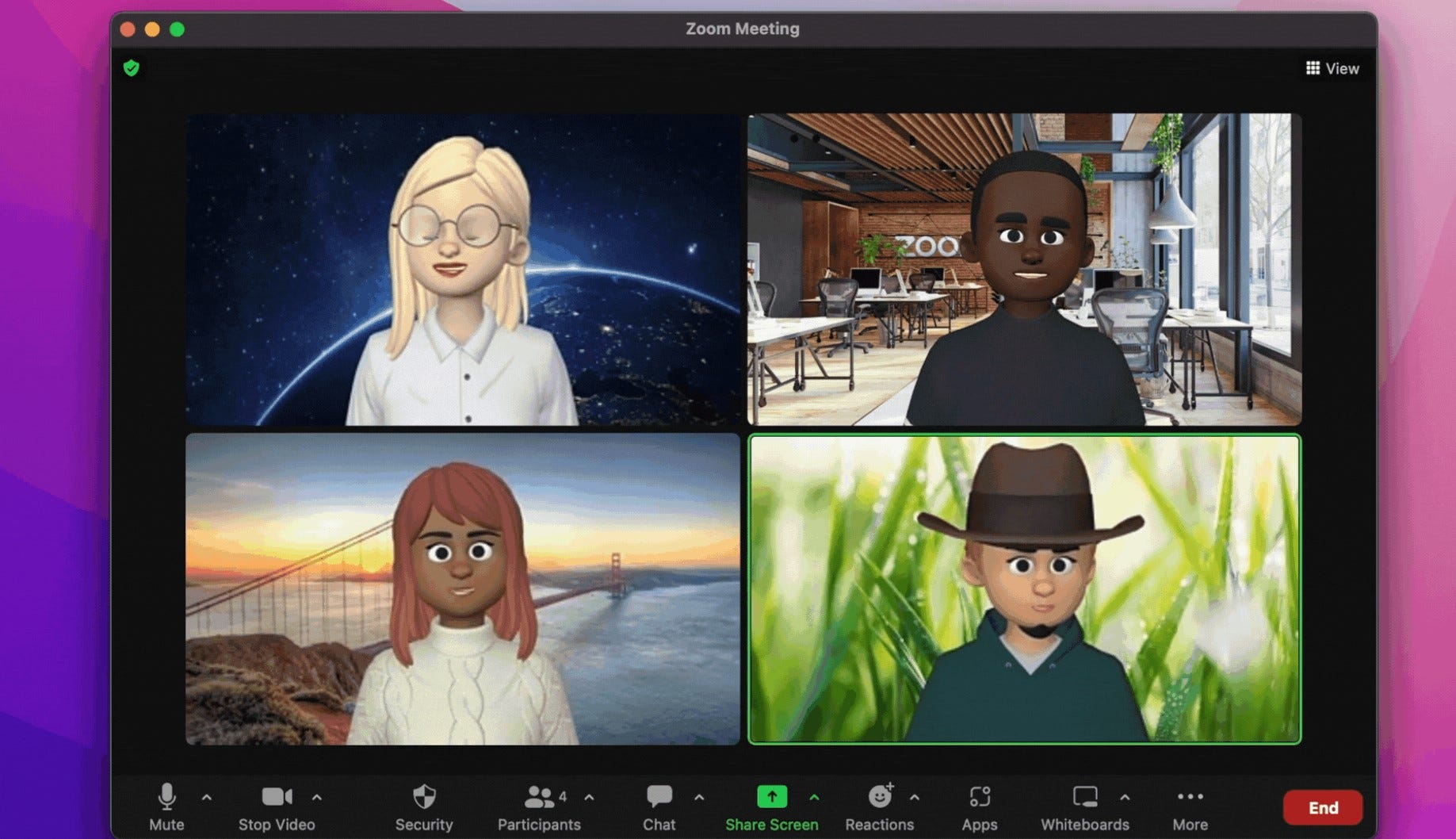Image resolution: width=1456 pixels, height=839 pixels.
Task: Mute the microphone
Action: tap(166, 806)
